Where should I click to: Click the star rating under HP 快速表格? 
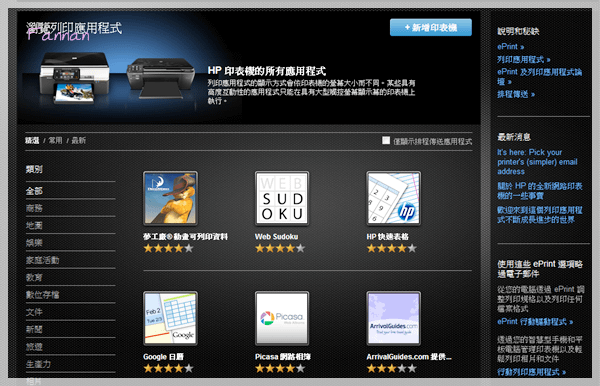(391, 249)
